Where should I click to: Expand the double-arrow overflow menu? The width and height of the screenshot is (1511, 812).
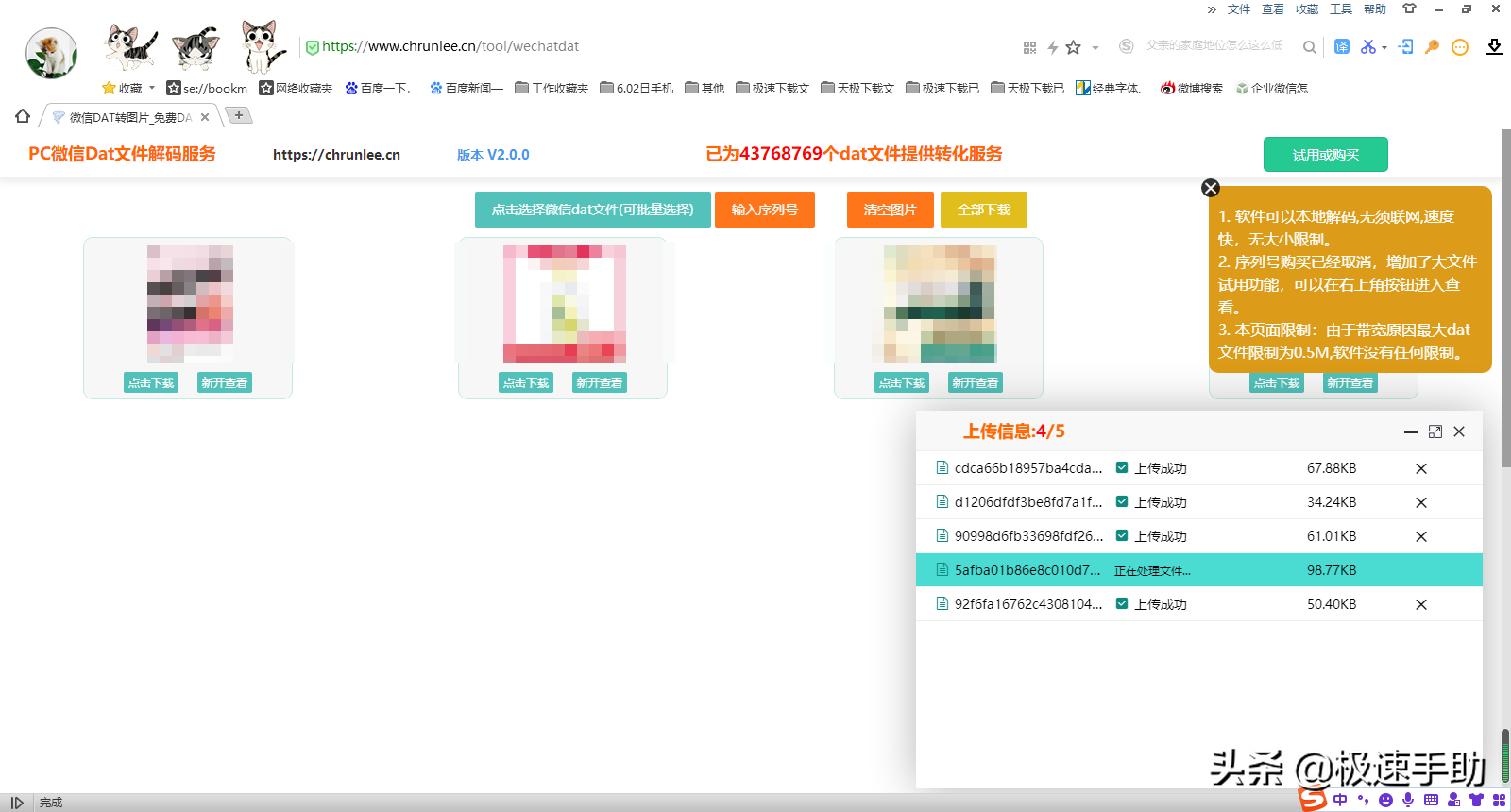tap(1212, 9)
